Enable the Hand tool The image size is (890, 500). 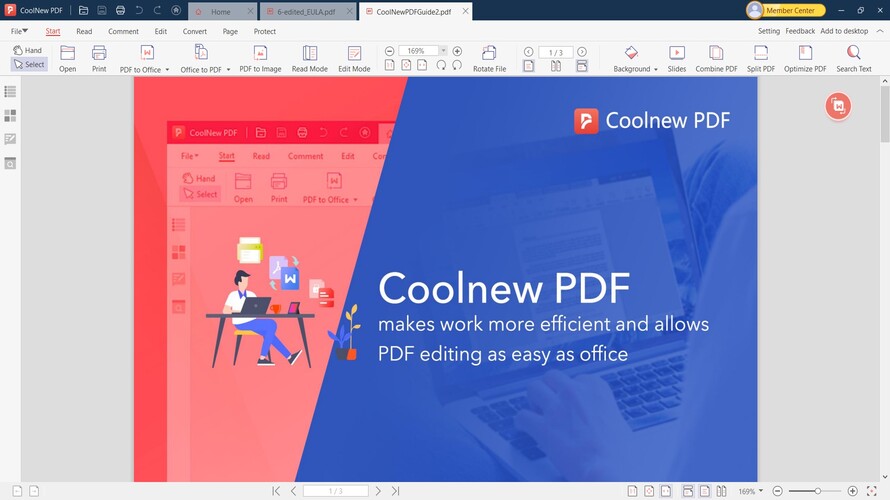[28, 50]
